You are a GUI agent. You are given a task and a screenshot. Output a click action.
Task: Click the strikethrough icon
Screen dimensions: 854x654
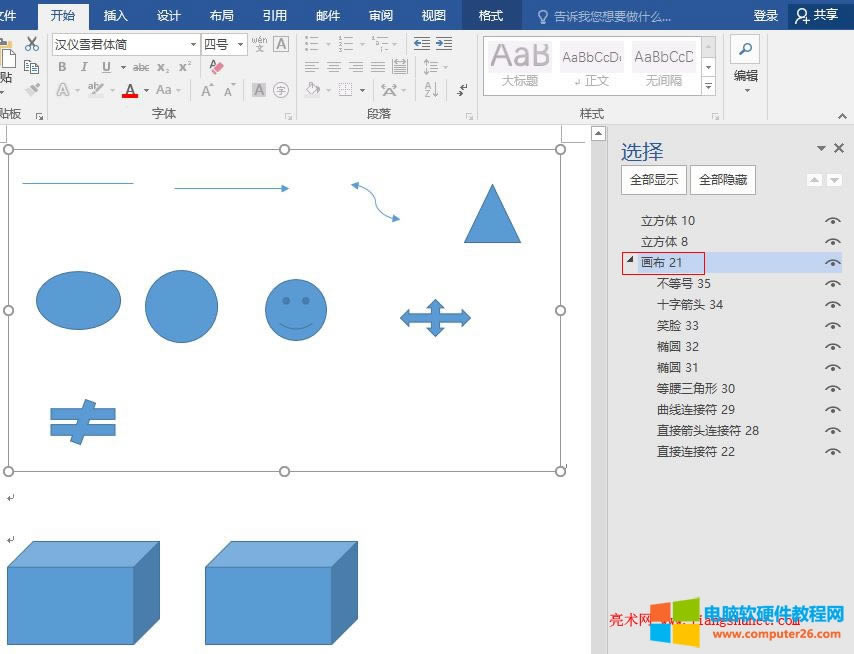click(142, 67)
